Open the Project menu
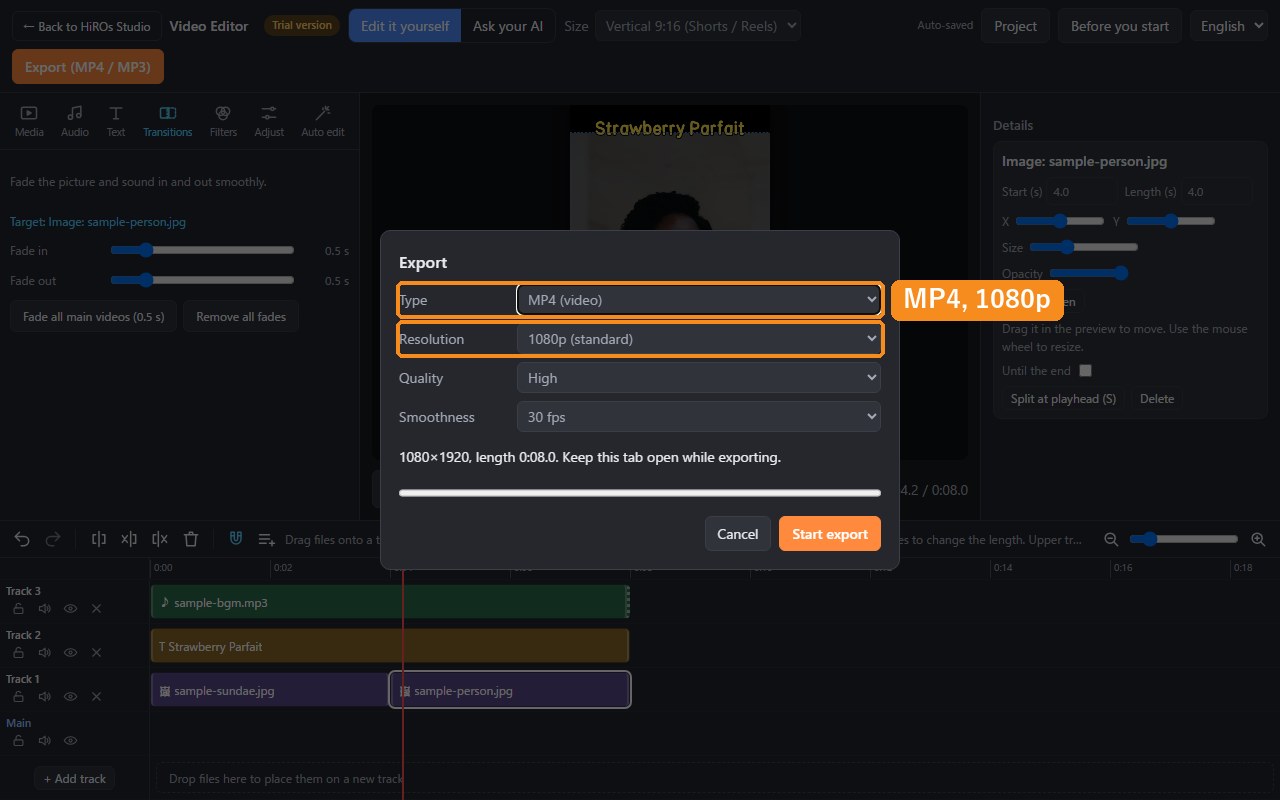This screenshot has height=800, width=1280. [x=1015, y=26]
